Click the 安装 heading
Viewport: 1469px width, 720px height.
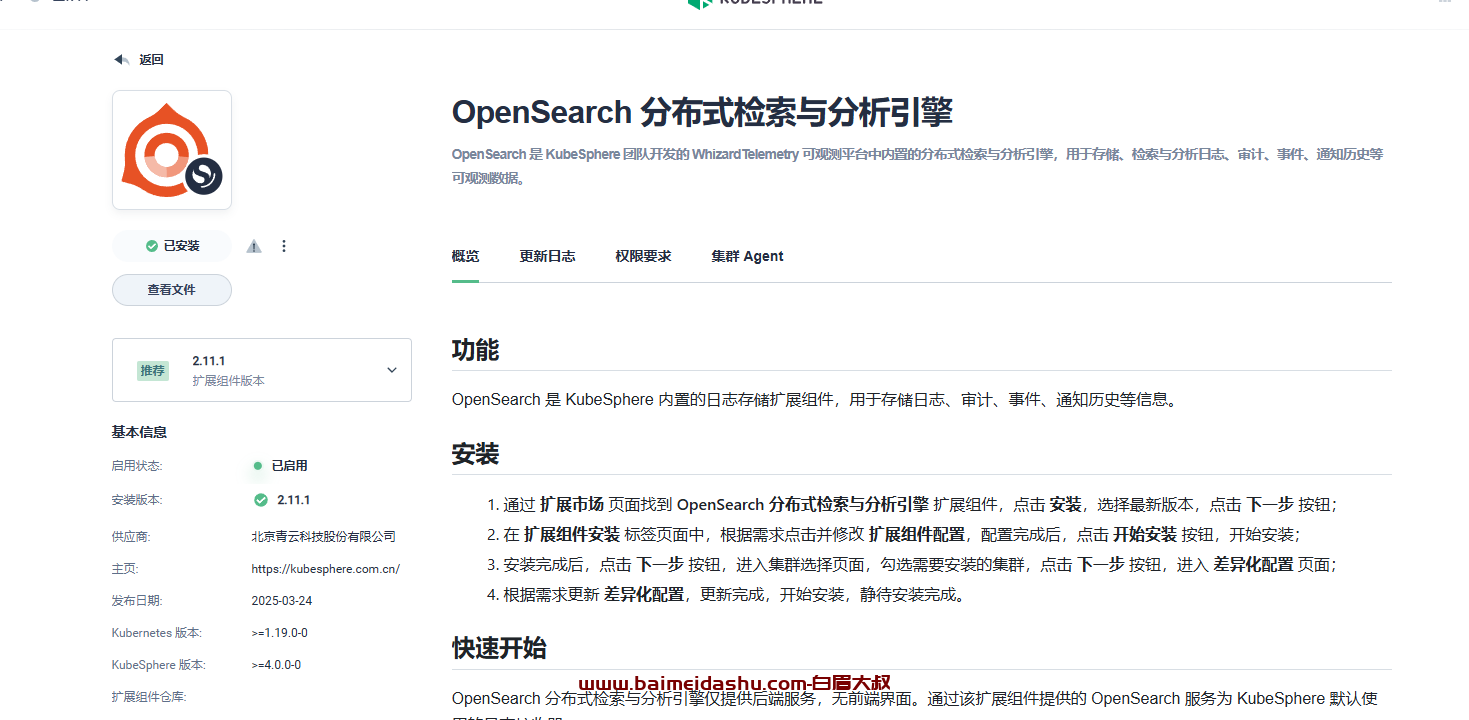pos(475,454)
